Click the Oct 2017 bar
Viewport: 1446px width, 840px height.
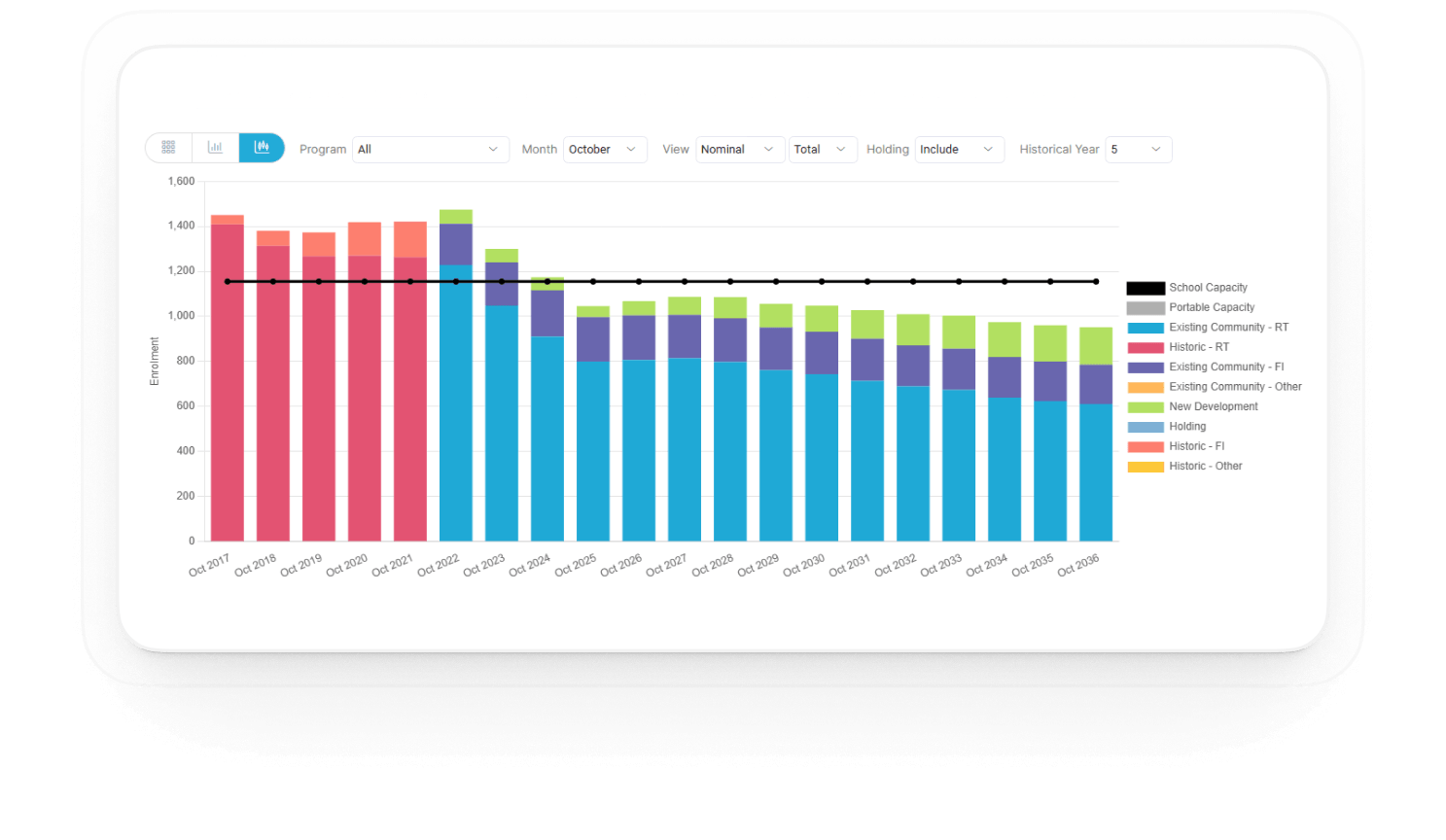[x=228, y=378]
